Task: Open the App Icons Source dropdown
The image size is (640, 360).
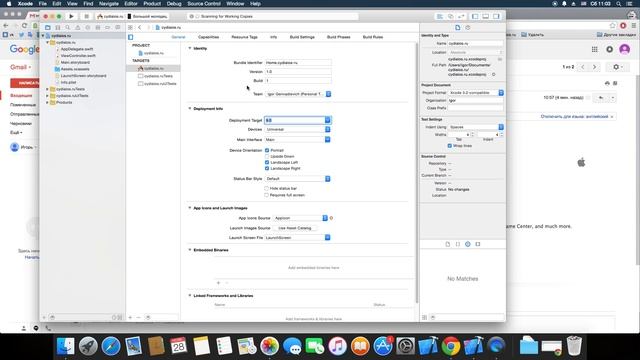Action: click(x=300, y=218)
